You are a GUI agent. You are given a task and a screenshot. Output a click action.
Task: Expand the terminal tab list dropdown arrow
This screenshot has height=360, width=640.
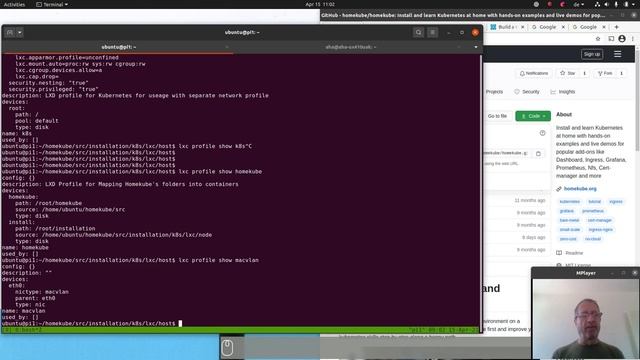tap(476, 47)
